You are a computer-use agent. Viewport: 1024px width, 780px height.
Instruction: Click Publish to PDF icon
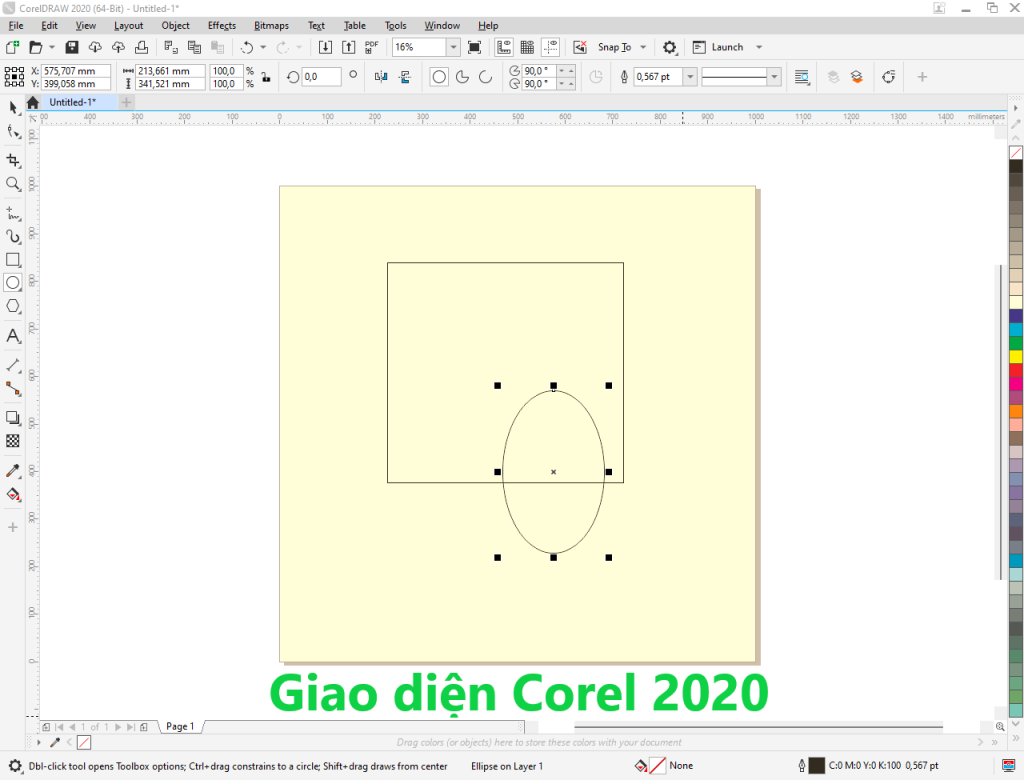pos(372,47)
